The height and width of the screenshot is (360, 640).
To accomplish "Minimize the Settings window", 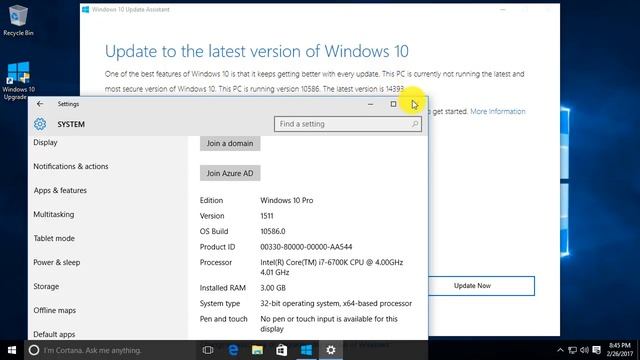I will click(371, 104).
